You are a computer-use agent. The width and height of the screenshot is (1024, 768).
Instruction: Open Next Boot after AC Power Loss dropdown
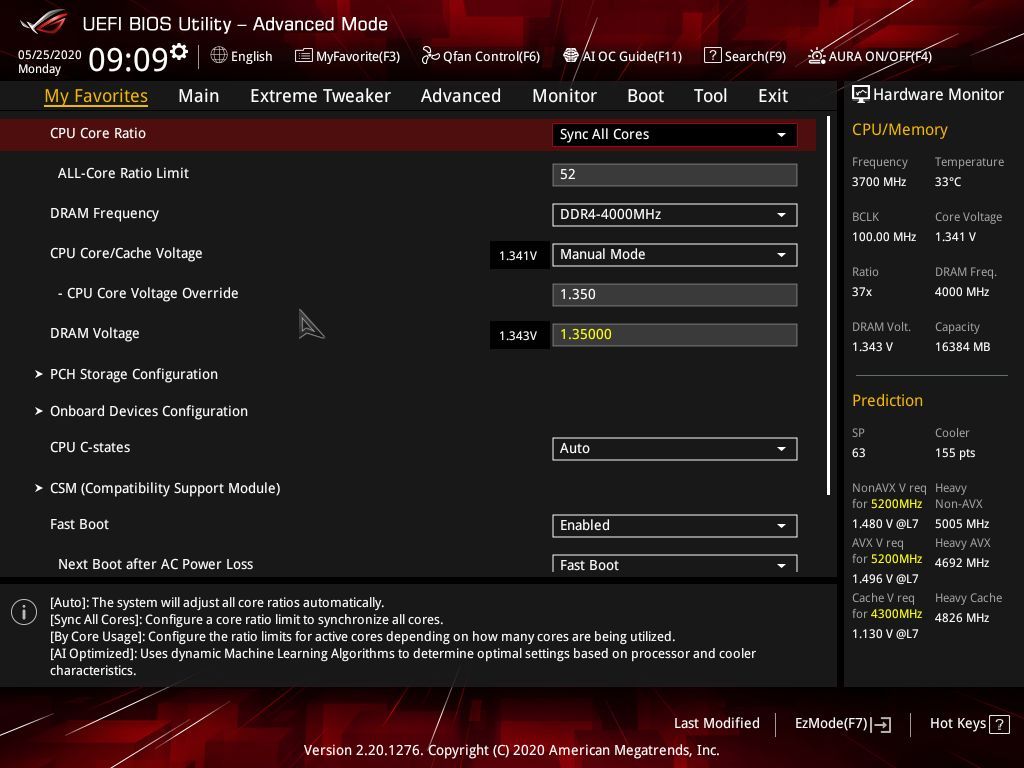[x=675, y=564]
